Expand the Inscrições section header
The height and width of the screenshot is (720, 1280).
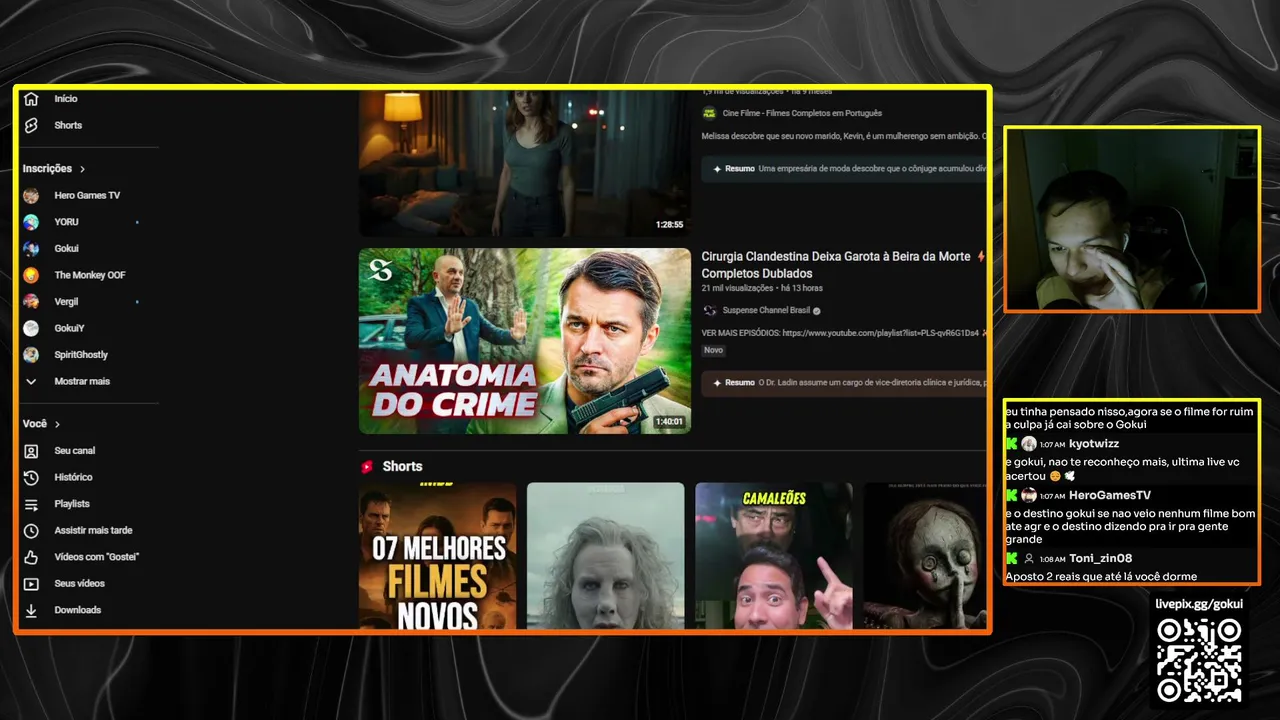[54, 169]
